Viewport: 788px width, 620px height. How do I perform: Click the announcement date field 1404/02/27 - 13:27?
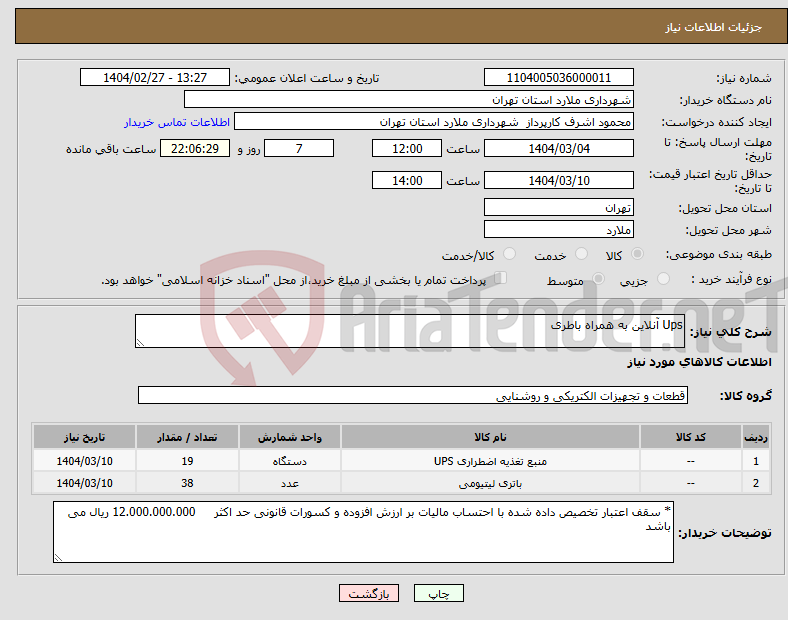click(155, 77)
